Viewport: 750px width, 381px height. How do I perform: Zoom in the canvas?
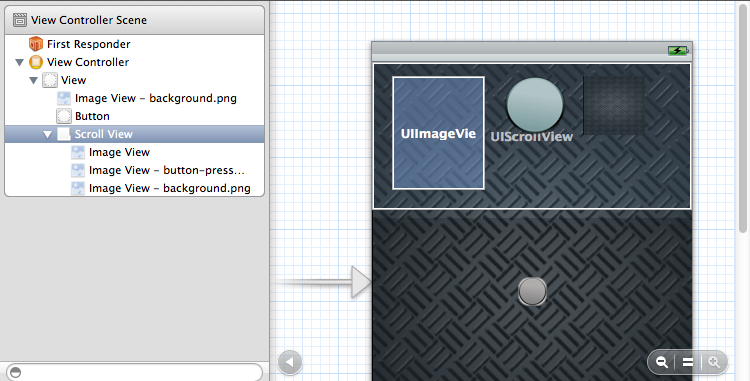[714, 362]
